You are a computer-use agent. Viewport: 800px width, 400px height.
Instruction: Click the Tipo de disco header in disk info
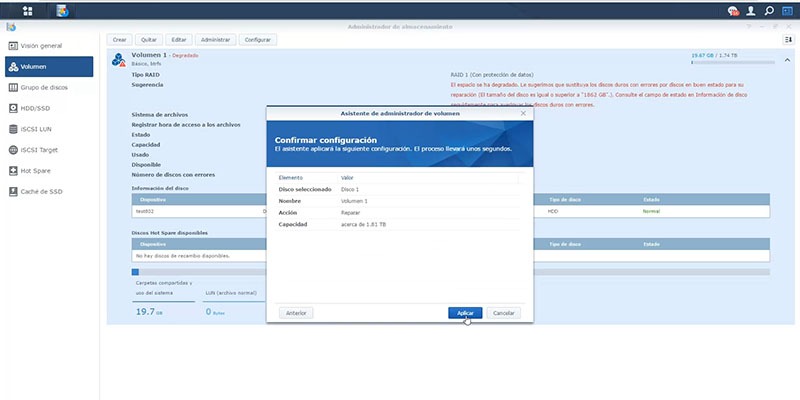coord(564,199)
